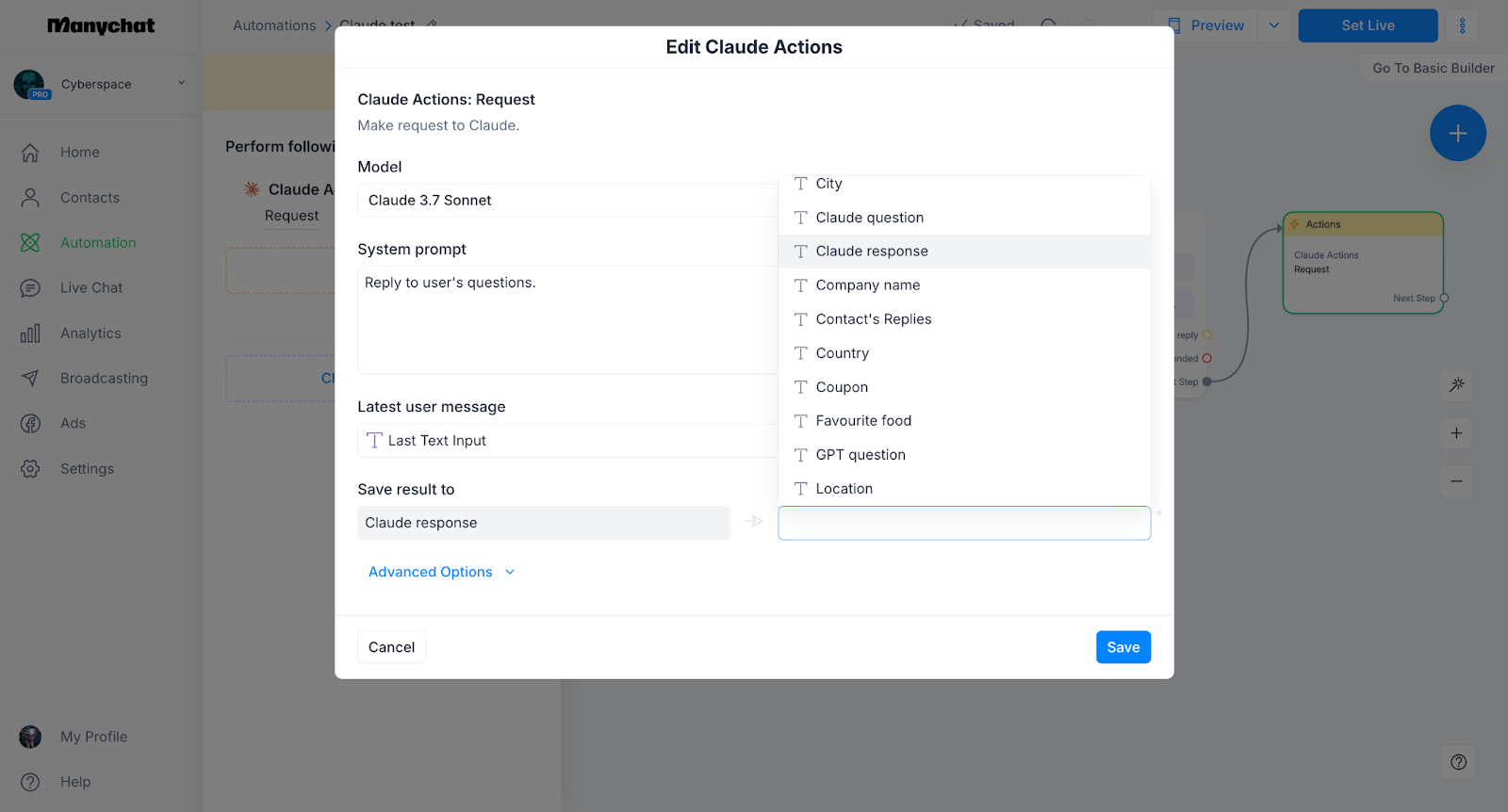Click the Home icon in sidebar
Image resolution: width=1508 pixels, height=812 pixels.
(30, 153)
